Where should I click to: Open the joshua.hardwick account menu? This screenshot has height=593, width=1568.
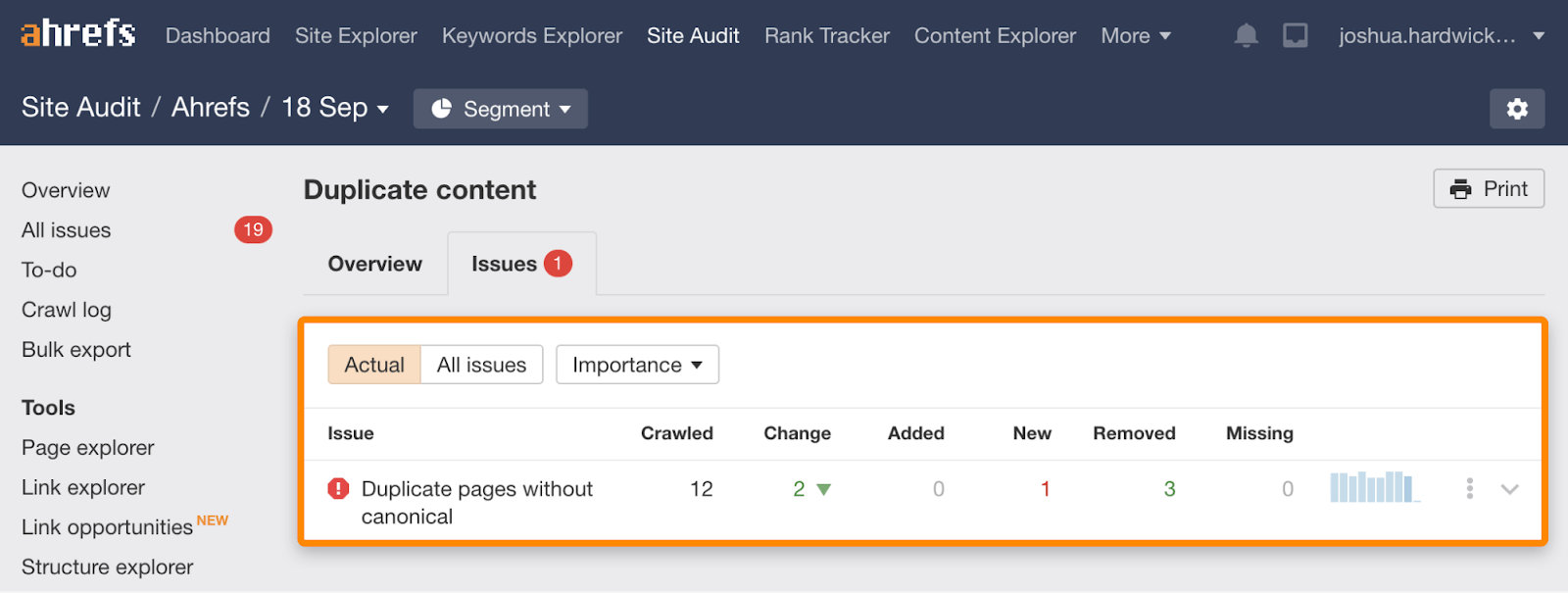[1442, 36]
